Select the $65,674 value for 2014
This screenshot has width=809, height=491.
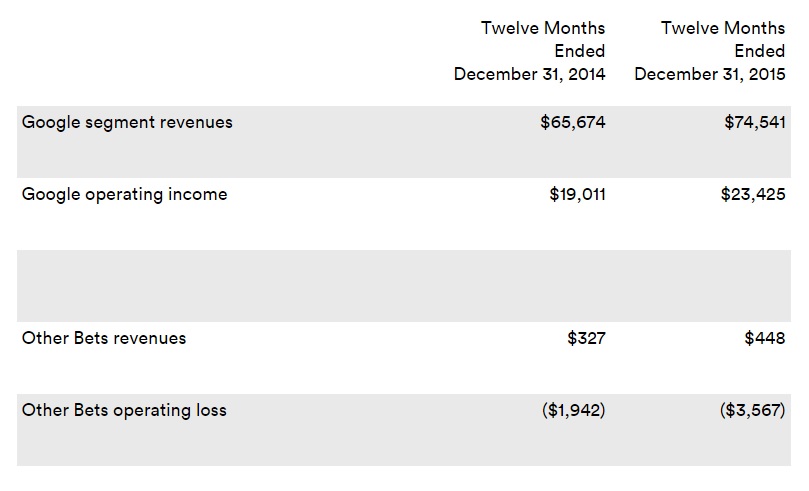572,123
